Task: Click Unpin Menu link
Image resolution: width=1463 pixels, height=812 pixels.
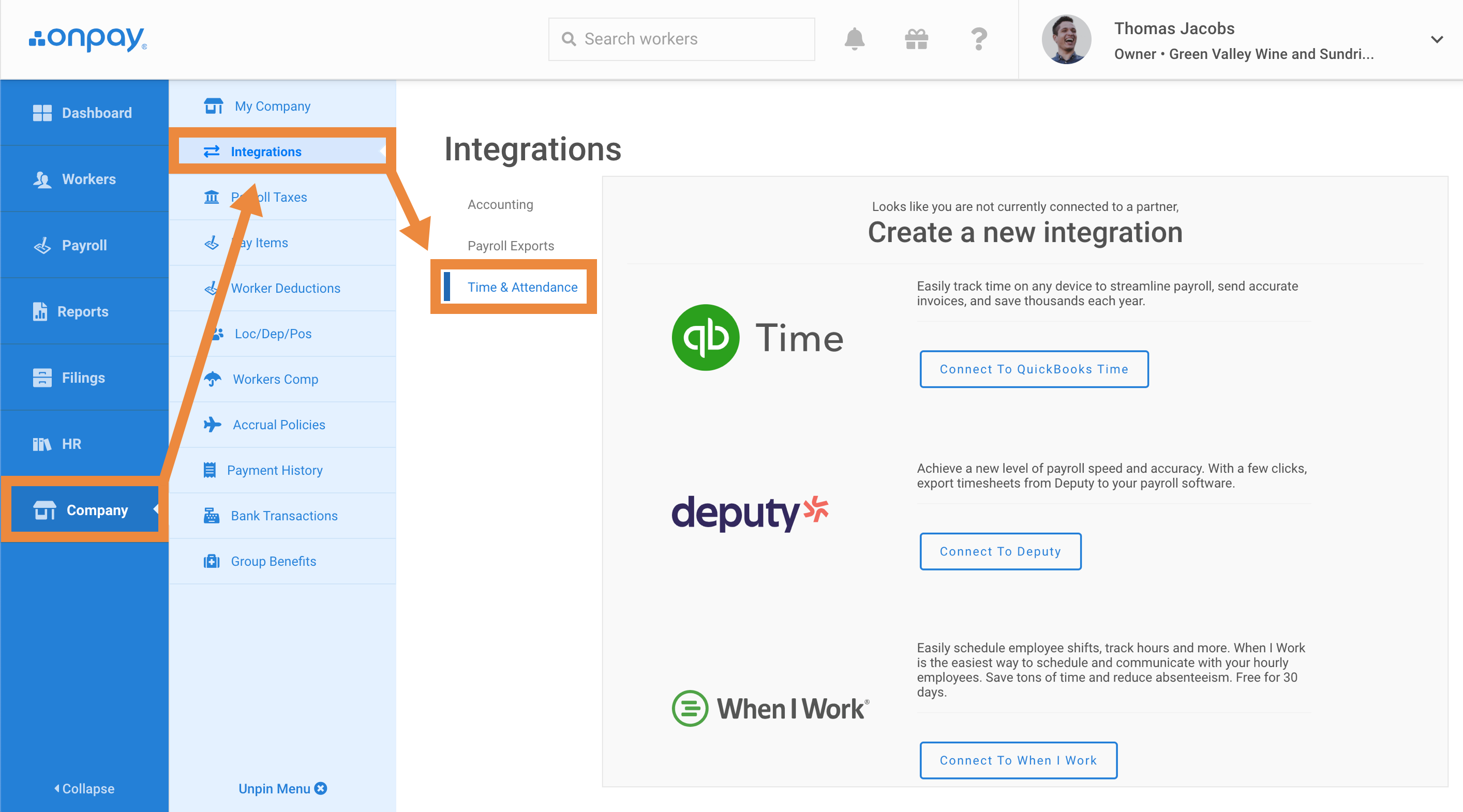Action: click(282, 788)
